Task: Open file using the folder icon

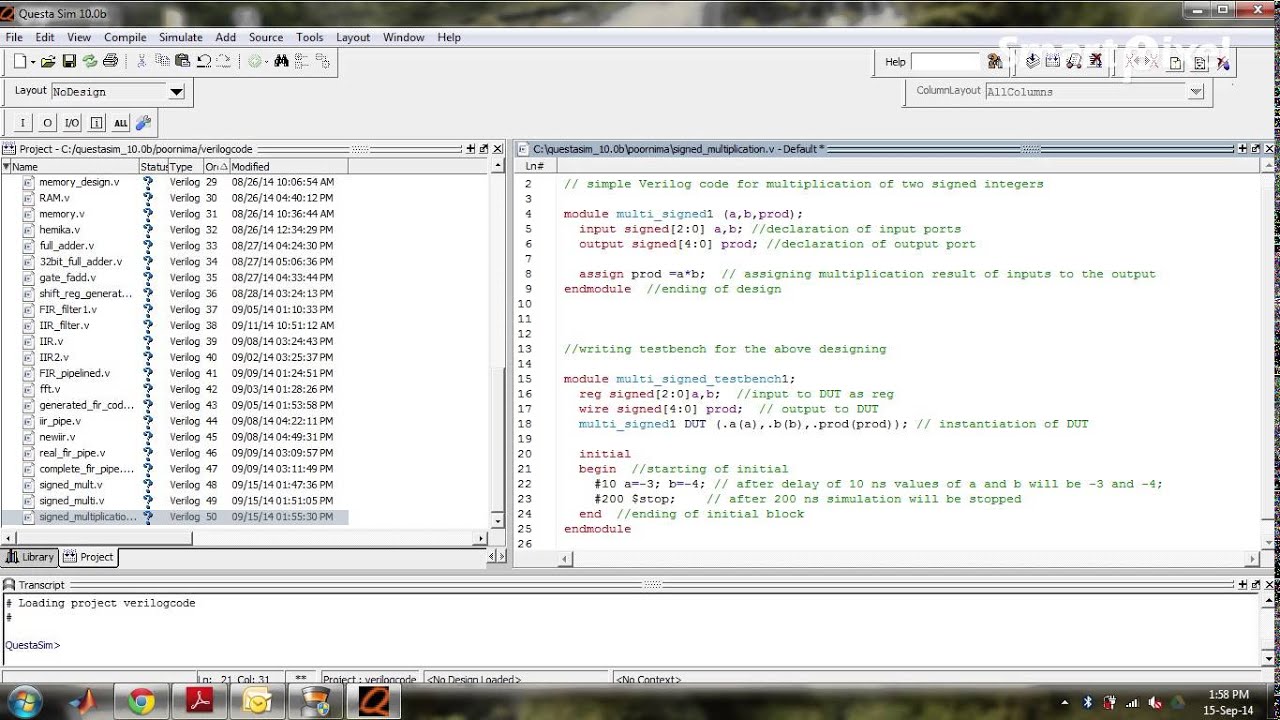Action: [x=48, y=61]
